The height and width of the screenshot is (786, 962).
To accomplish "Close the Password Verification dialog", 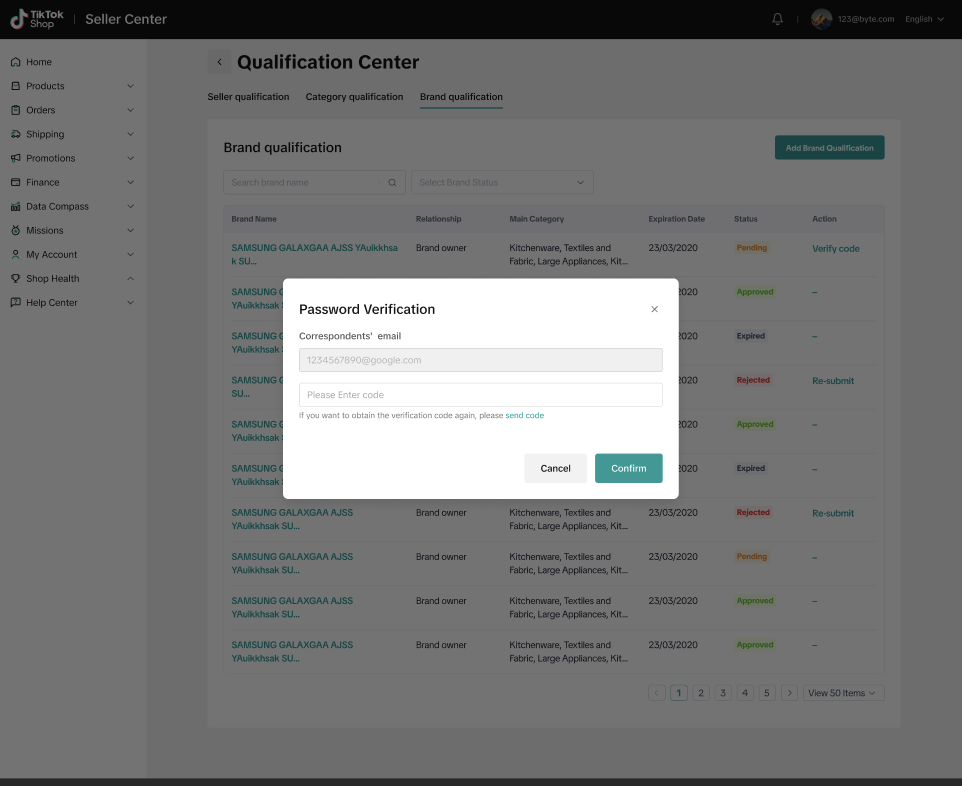I will coord(655,309).
